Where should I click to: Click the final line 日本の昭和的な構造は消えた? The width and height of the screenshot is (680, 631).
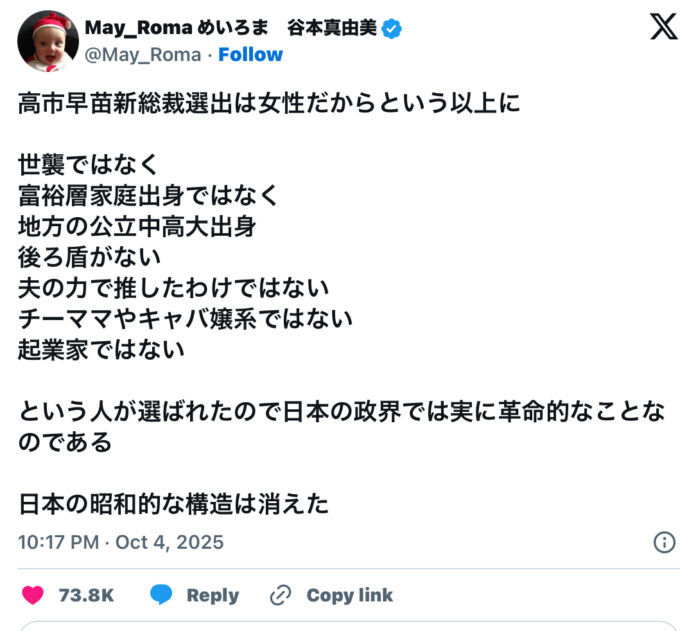tap(173, 504)
